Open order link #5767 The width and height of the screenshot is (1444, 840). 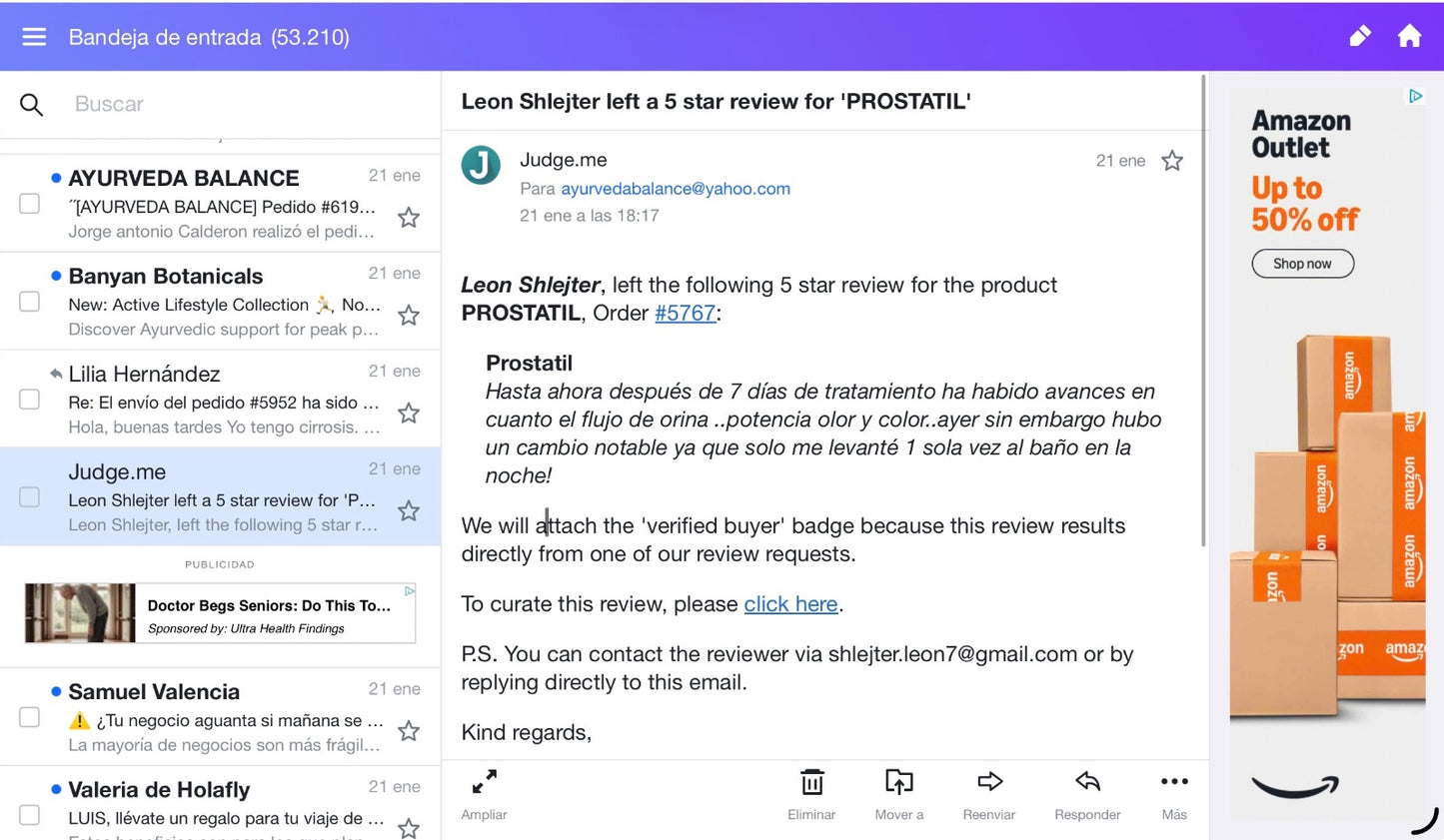pyautogui.click(x=686, y=313)
